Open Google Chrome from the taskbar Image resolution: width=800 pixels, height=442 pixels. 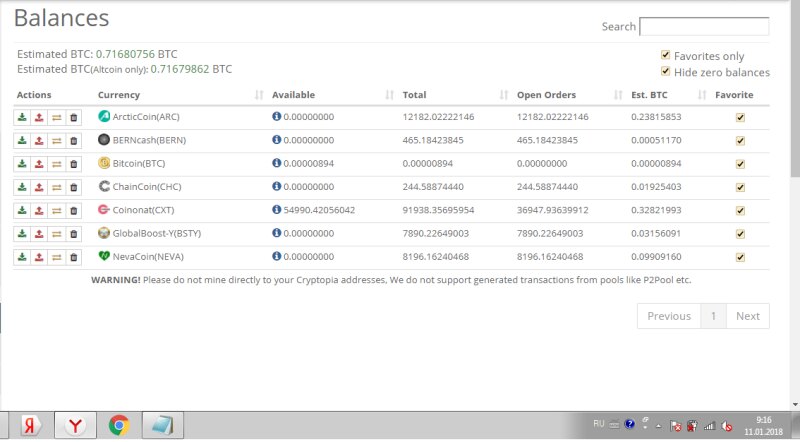pos(118,425)
